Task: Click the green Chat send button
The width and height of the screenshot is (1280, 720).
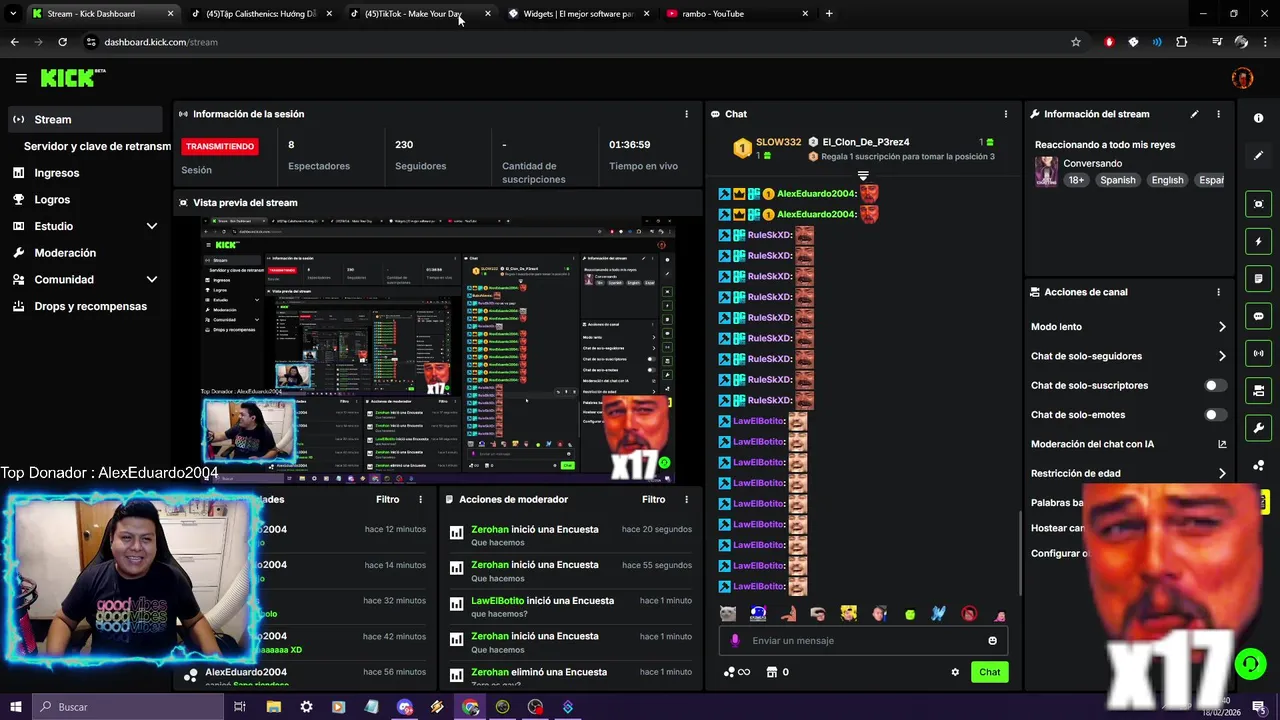Action: tap(989, 672)
